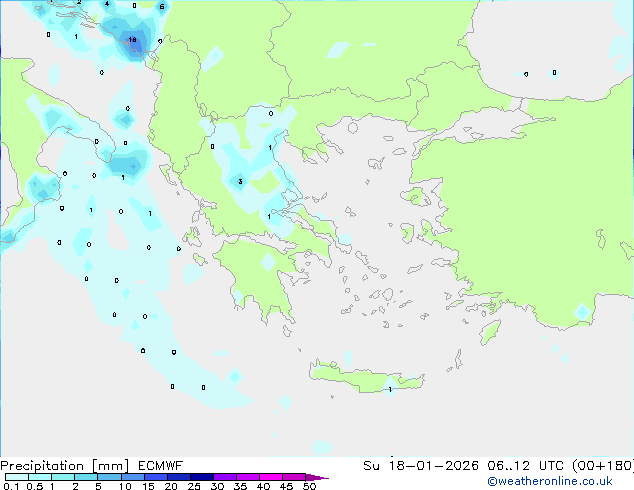This screenshot has height=490, width=634.
Task: Pick the 35–40 mm legend swatch
Action: click(x=247, y=477)
